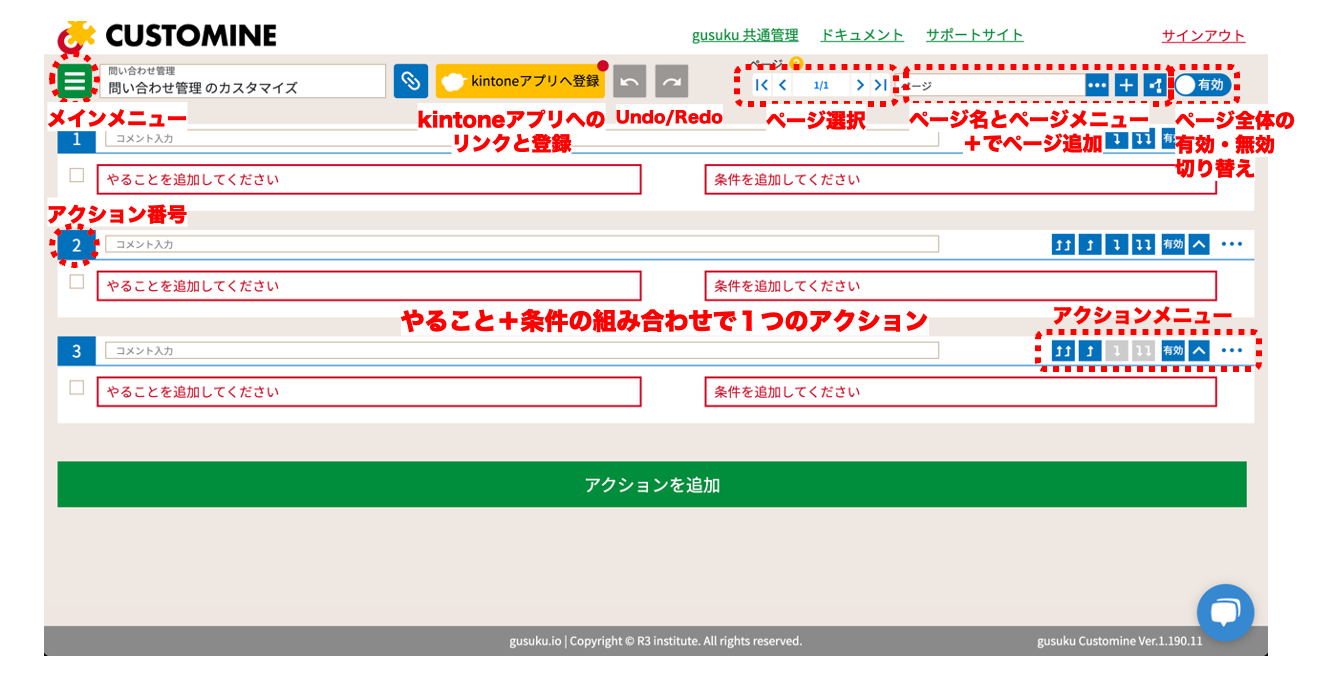Move action 2 down one position
This screenshot has width=1338, height=689.
[x=1117, y=244]
